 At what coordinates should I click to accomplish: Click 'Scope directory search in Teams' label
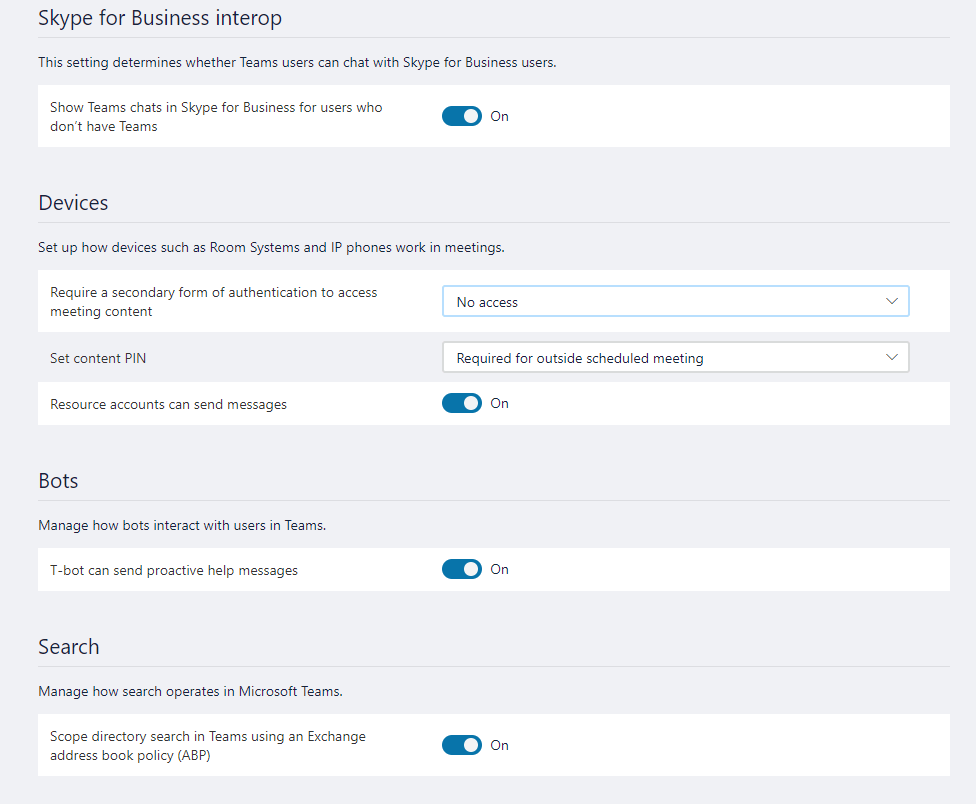208,746
